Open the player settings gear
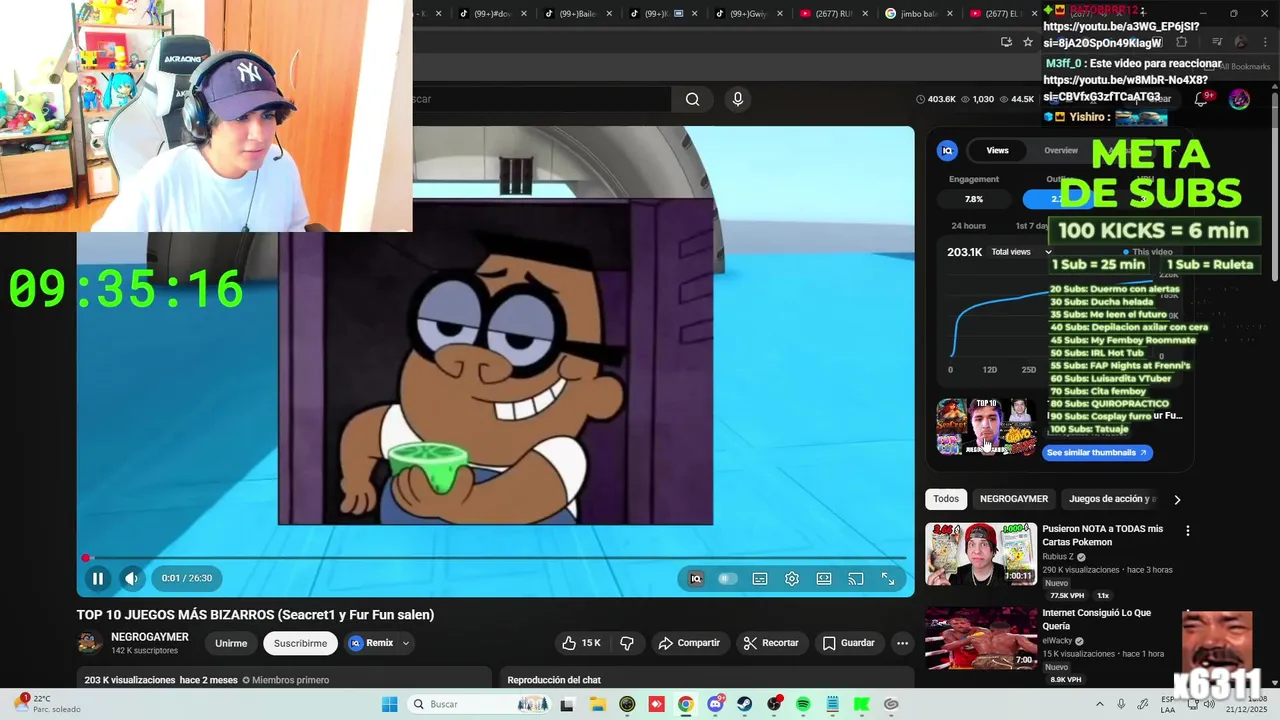The height and width of the screenshot is (720, 1280). 792,578
